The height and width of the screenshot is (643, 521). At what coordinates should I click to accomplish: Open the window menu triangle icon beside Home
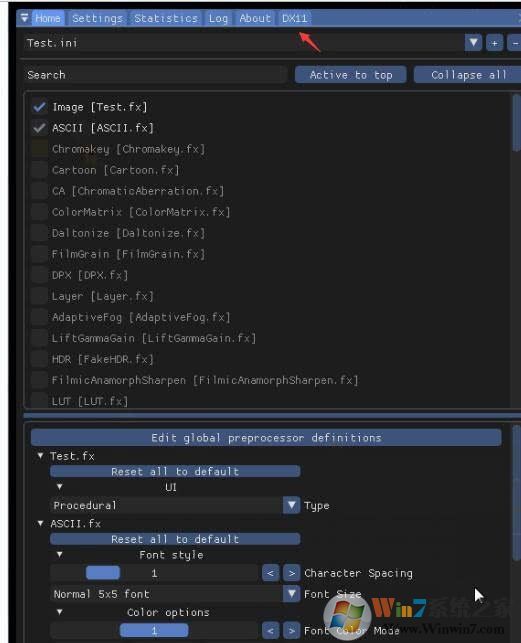[x=24, y=18]
